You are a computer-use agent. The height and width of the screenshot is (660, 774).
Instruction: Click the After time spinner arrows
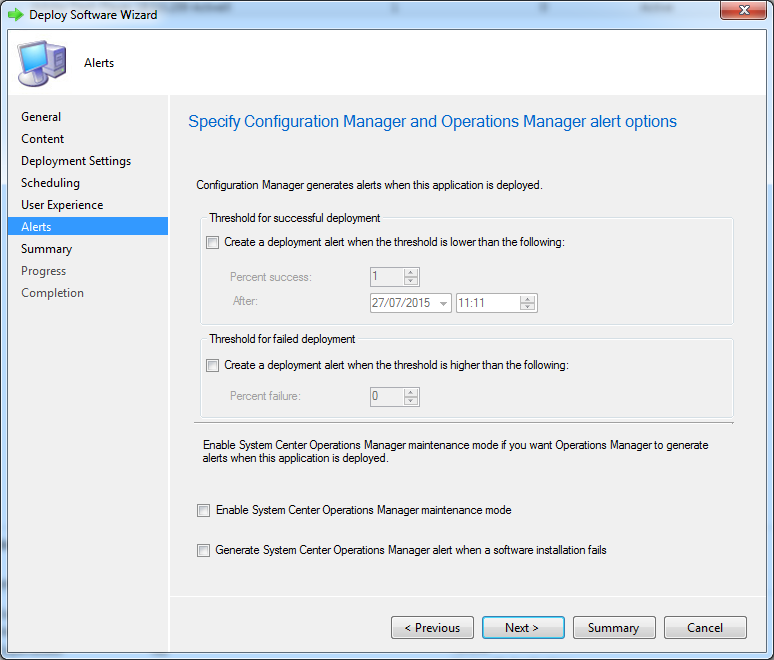(528, 303)
